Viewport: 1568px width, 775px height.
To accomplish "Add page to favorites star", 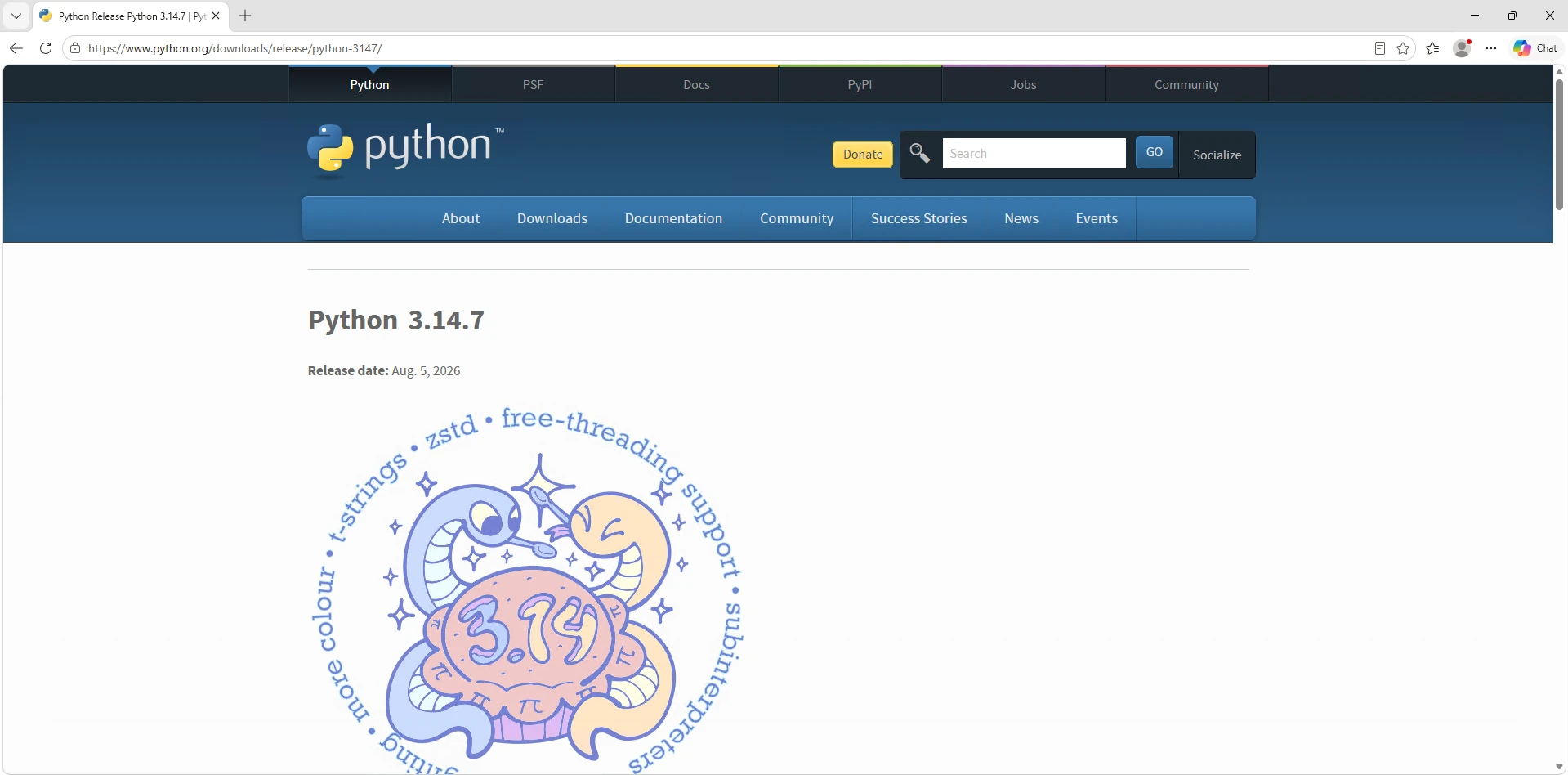I will pos(1404,48).
